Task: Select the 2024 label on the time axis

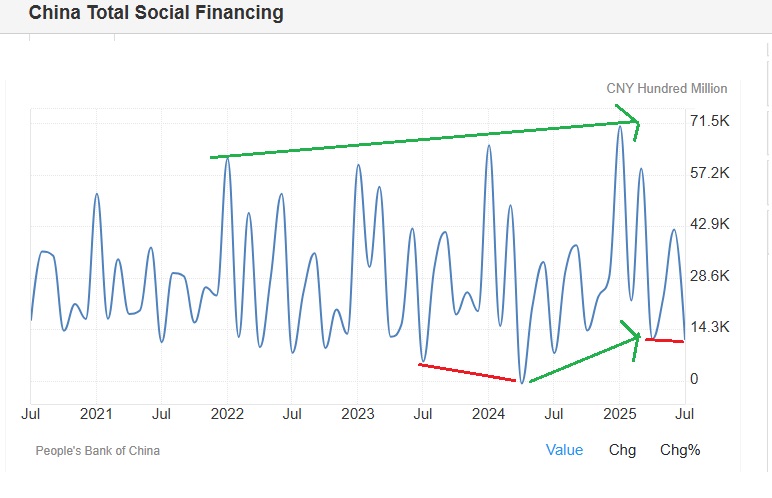Action: tap(488, 412)
